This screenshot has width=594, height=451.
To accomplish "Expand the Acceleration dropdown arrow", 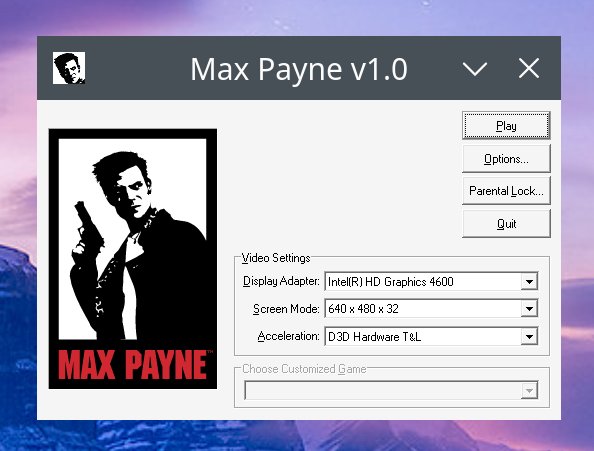I will (529, 336).
